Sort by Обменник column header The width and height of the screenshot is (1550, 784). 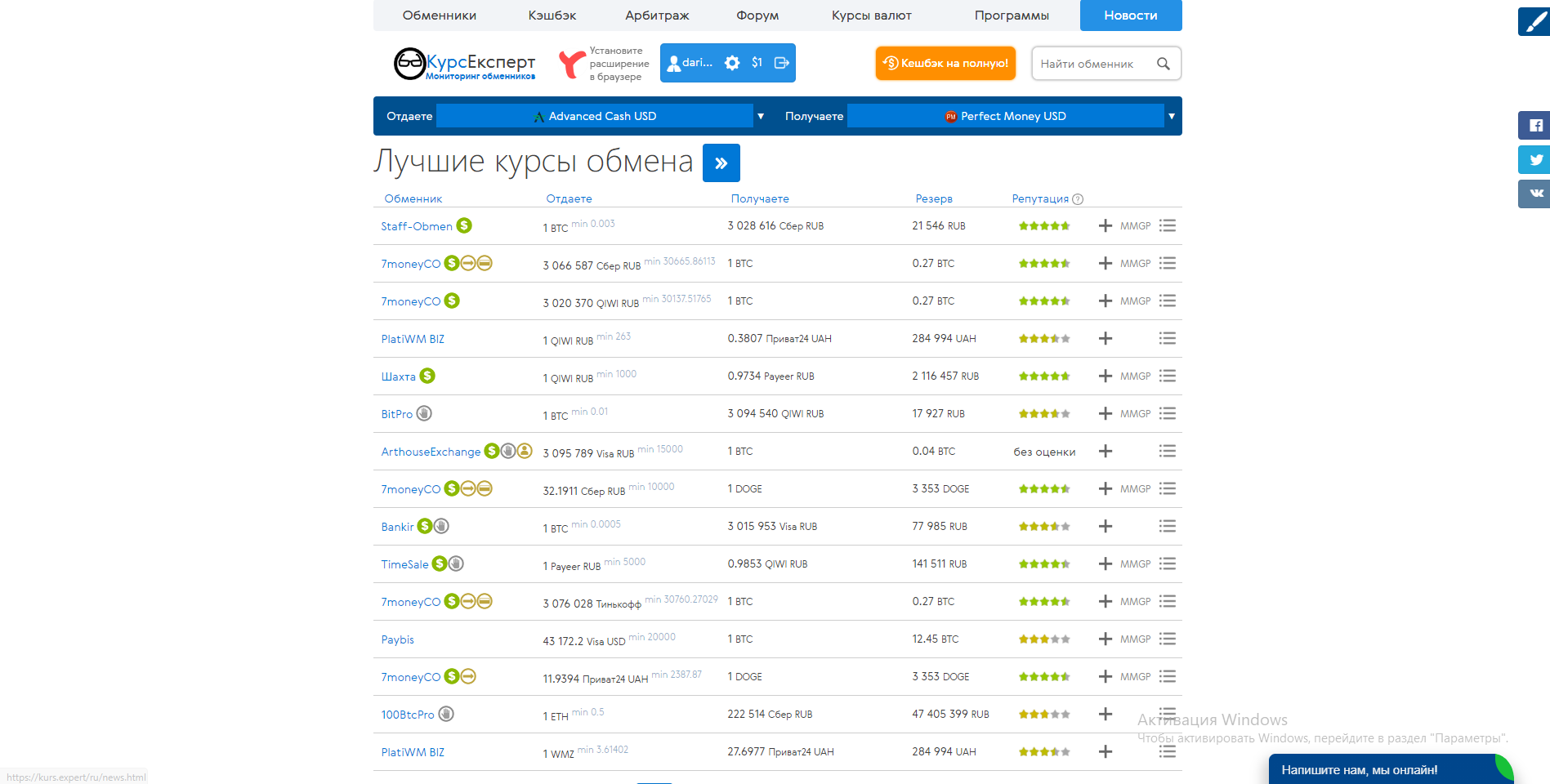(x=413, y=198)
